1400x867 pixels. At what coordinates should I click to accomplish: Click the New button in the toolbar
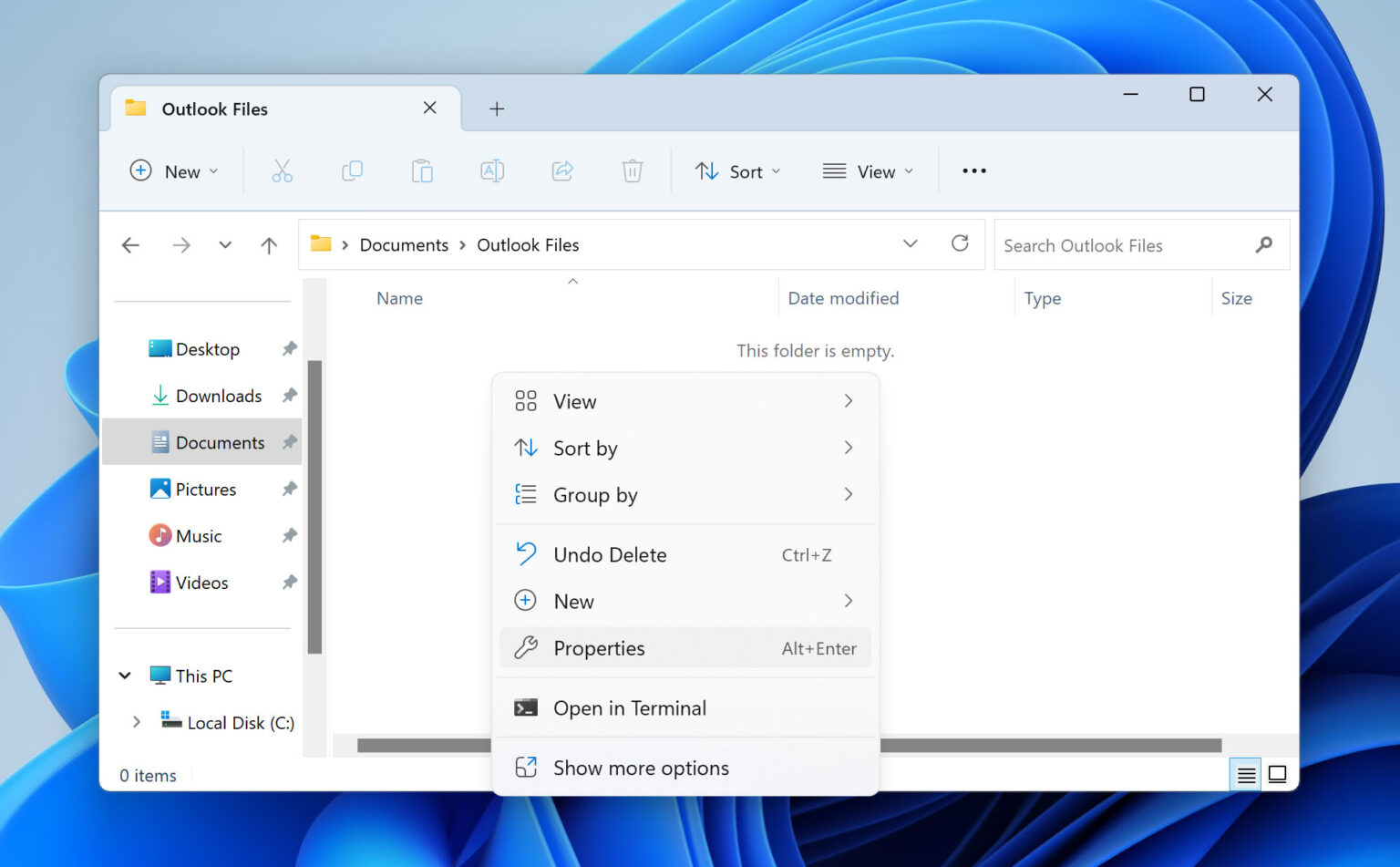174,170
